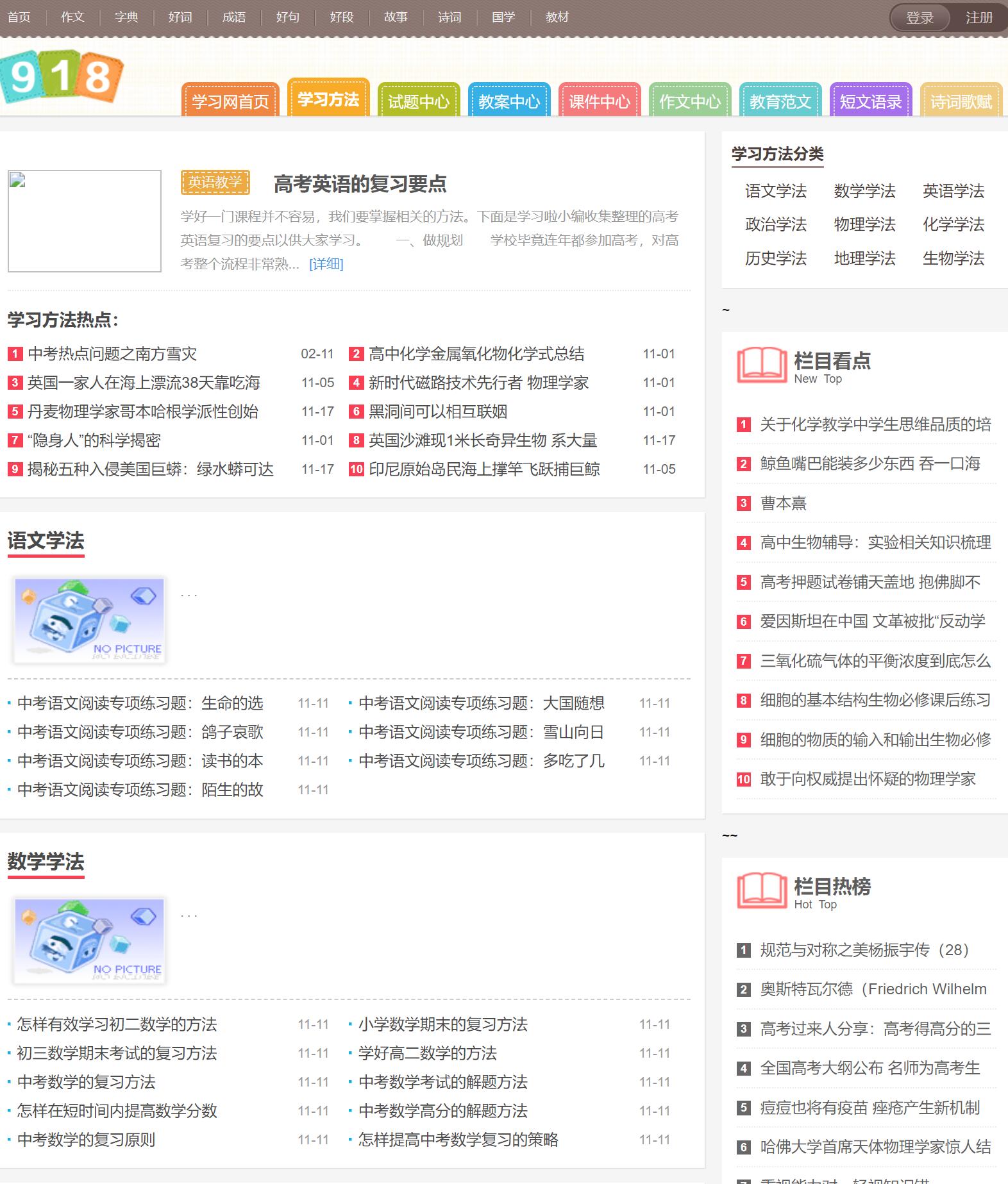Image resolution: width=1008 pixels, height=1184 pixels.
Task: Go to the 课件中心 tab
Action: 599,101
